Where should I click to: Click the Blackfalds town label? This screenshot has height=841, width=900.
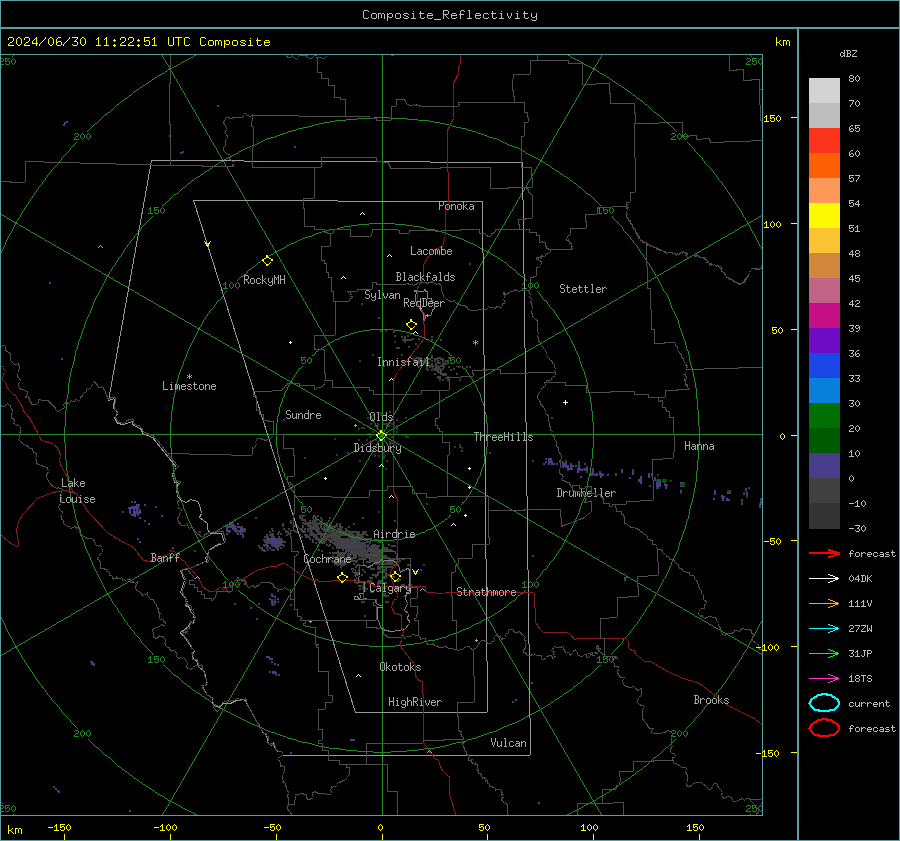pyautogui.click(x=425, y=277)
